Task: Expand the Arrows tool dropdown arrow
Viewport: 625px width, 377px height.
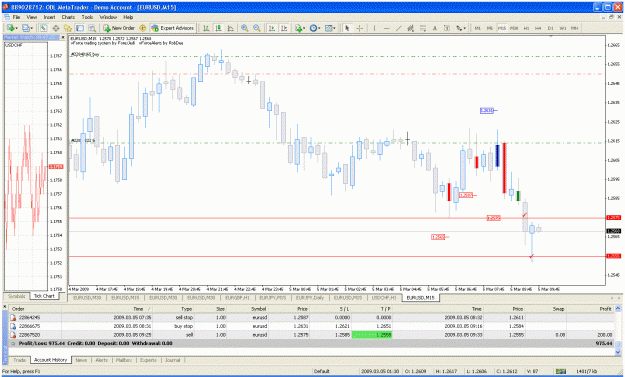Action: tap(465, 28)
